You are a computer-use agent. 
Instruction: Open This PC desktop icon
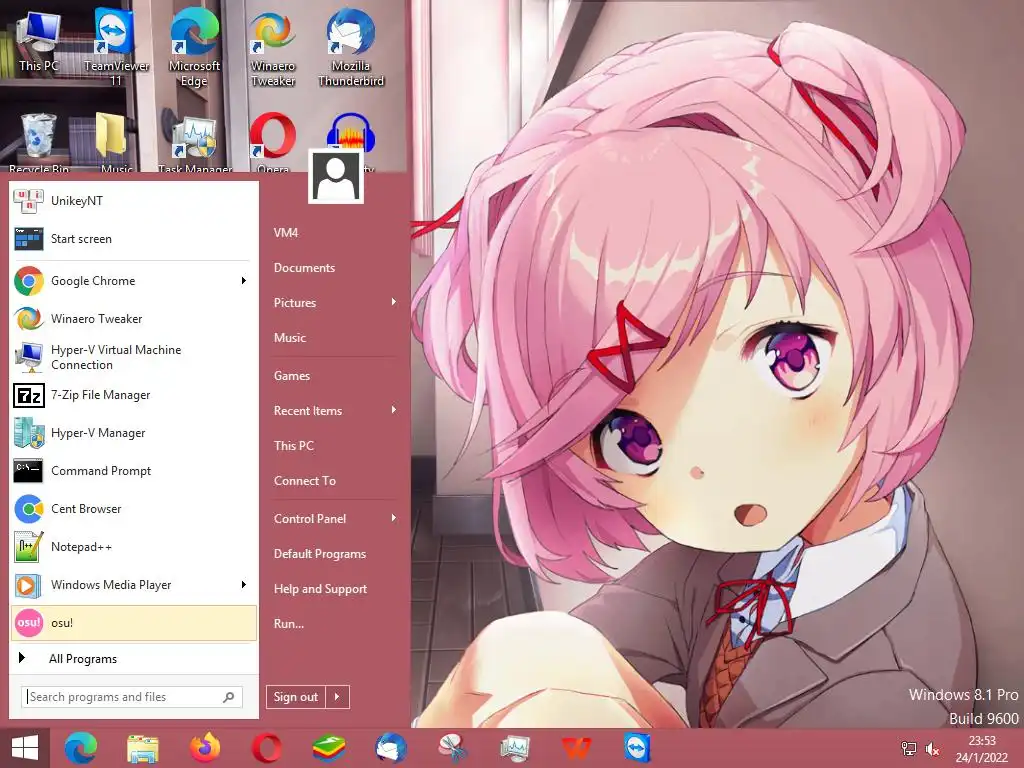(x=38, y=40)
